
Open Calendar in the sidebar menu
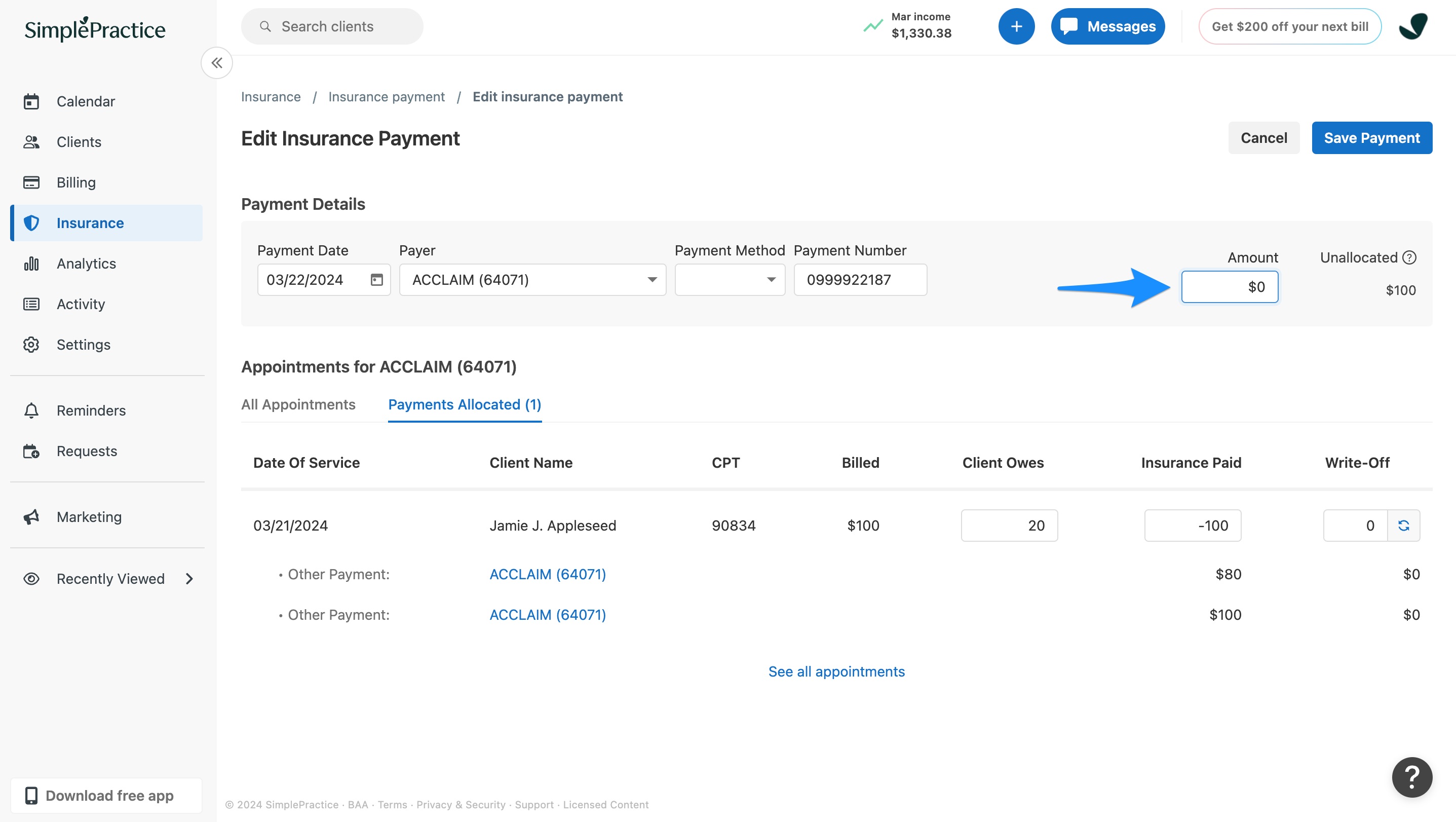(x=106, y=101)
